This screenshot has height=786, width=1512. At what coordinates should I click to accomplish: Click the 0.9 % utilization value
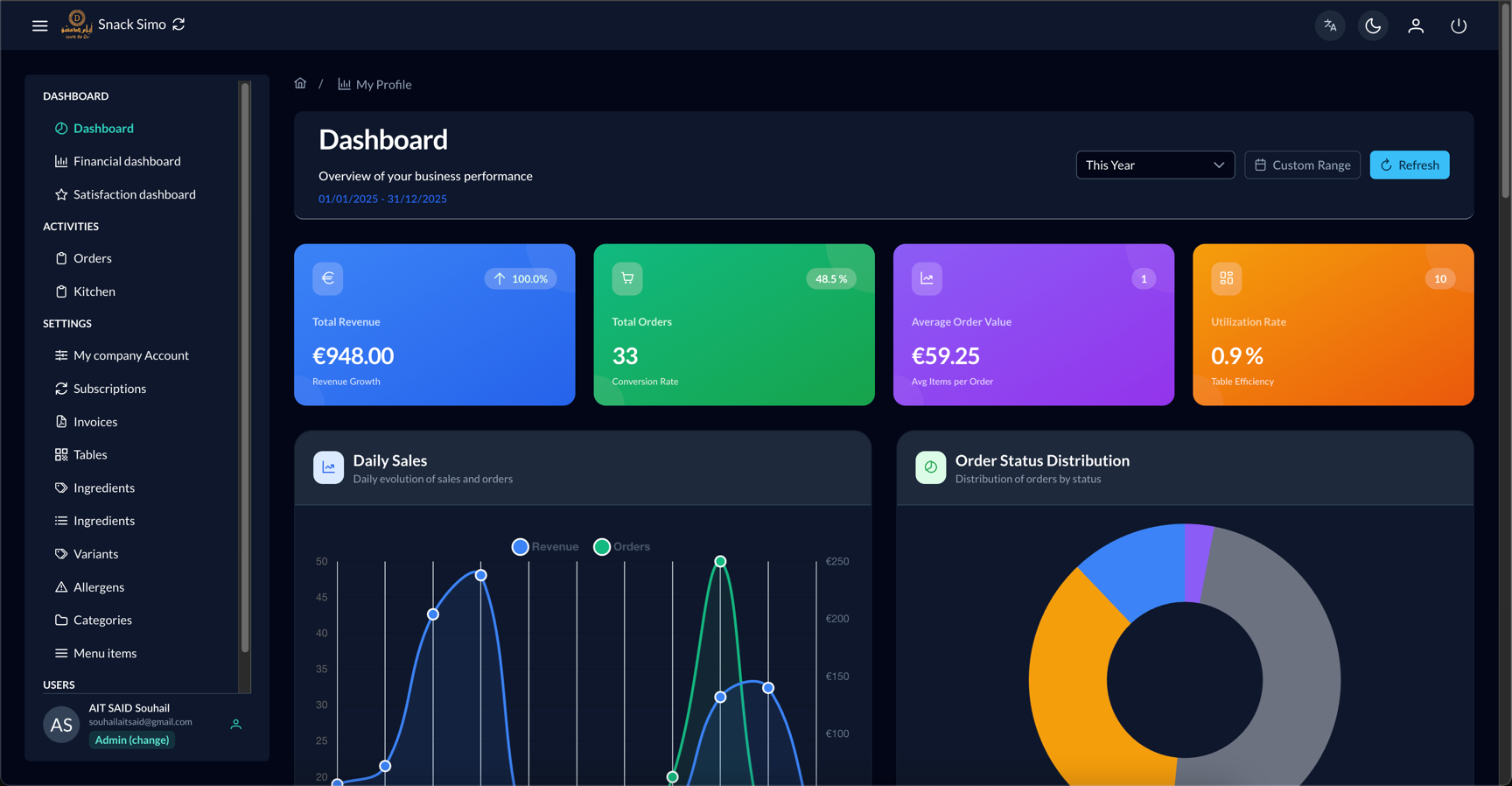click(1237, 356)
